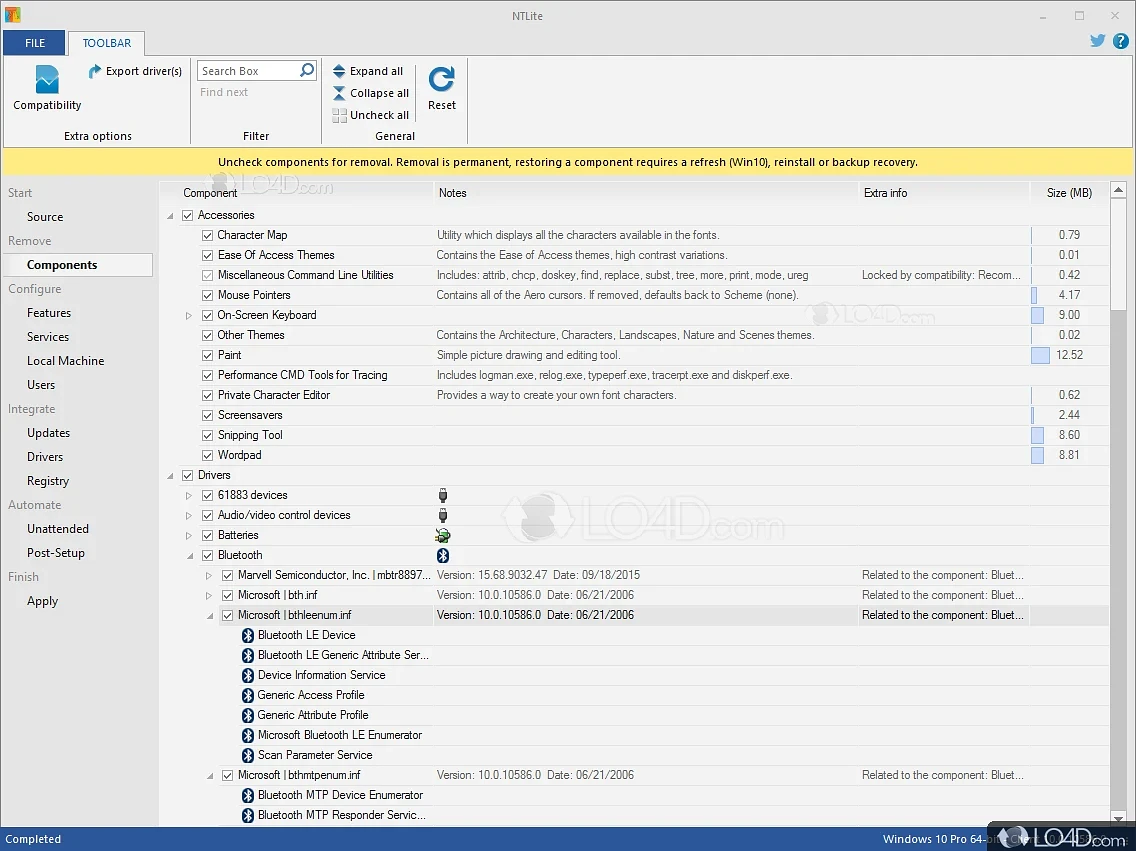Click Uncheck all button
Image resolution: width=1136 pixels, height=851 pixels.
tap(370, 115)
